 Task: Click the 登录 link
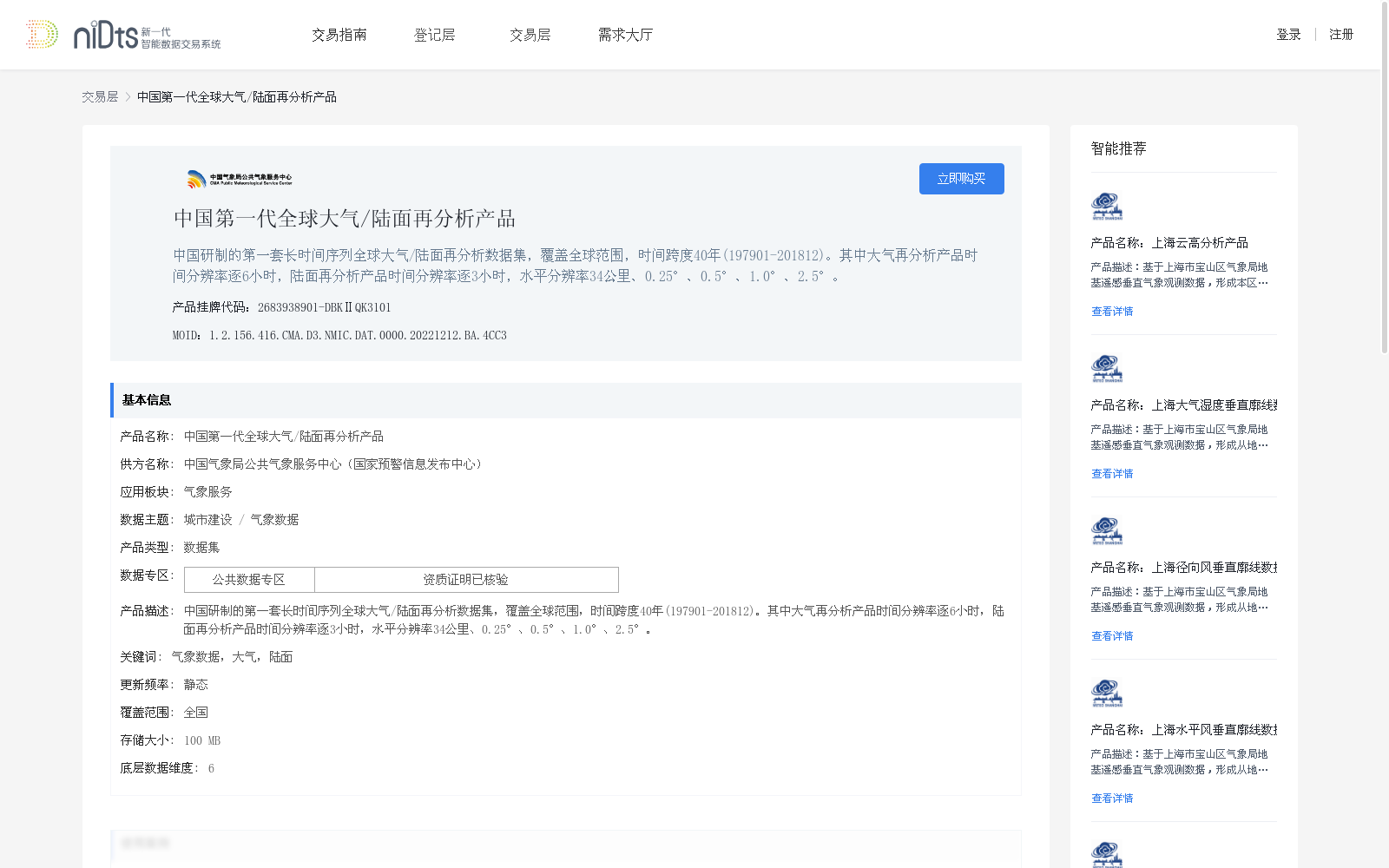tap(1288, 35)
